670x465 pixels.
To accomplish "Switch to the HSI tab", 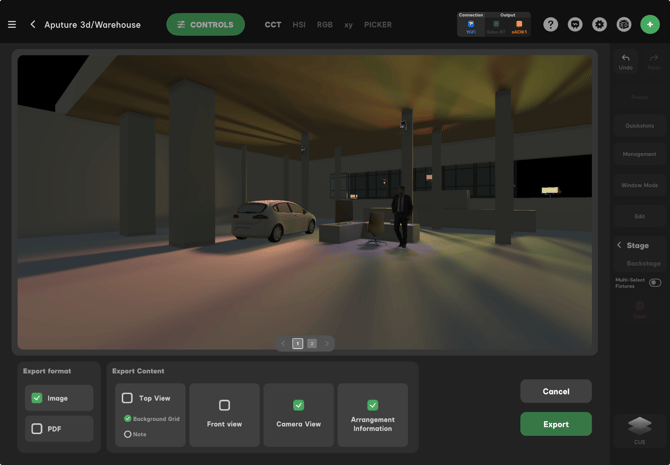I will 299,25.
